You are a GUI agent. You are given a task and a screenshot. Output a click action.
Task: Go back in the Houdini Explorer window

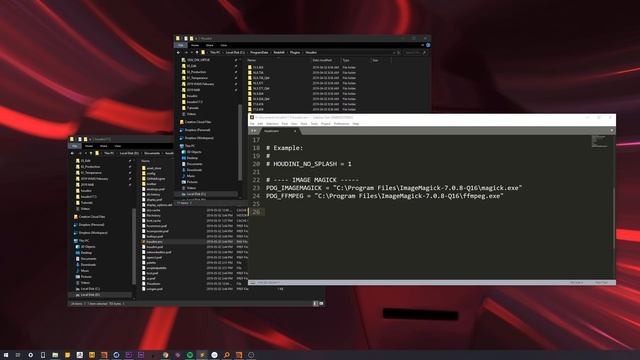pyautogui.click(x=178, y=53)
